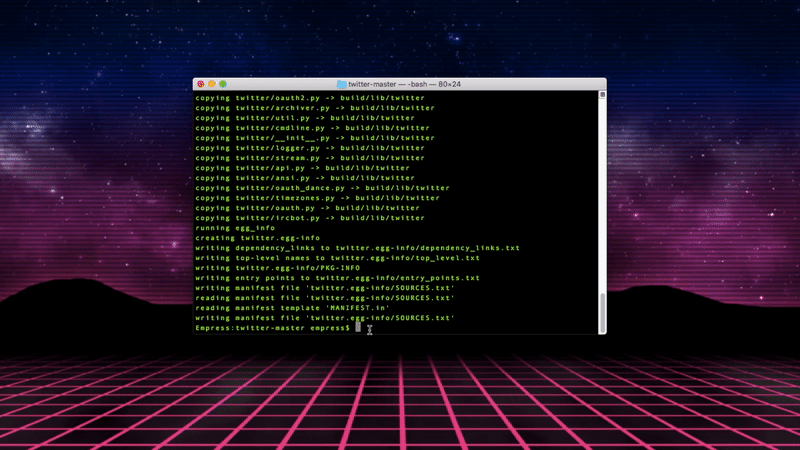Click line 'copying twitter/__init__.py -> build/lib/twitter'
The height and width of the screenshot is (450, 800).
coord(315,138)
